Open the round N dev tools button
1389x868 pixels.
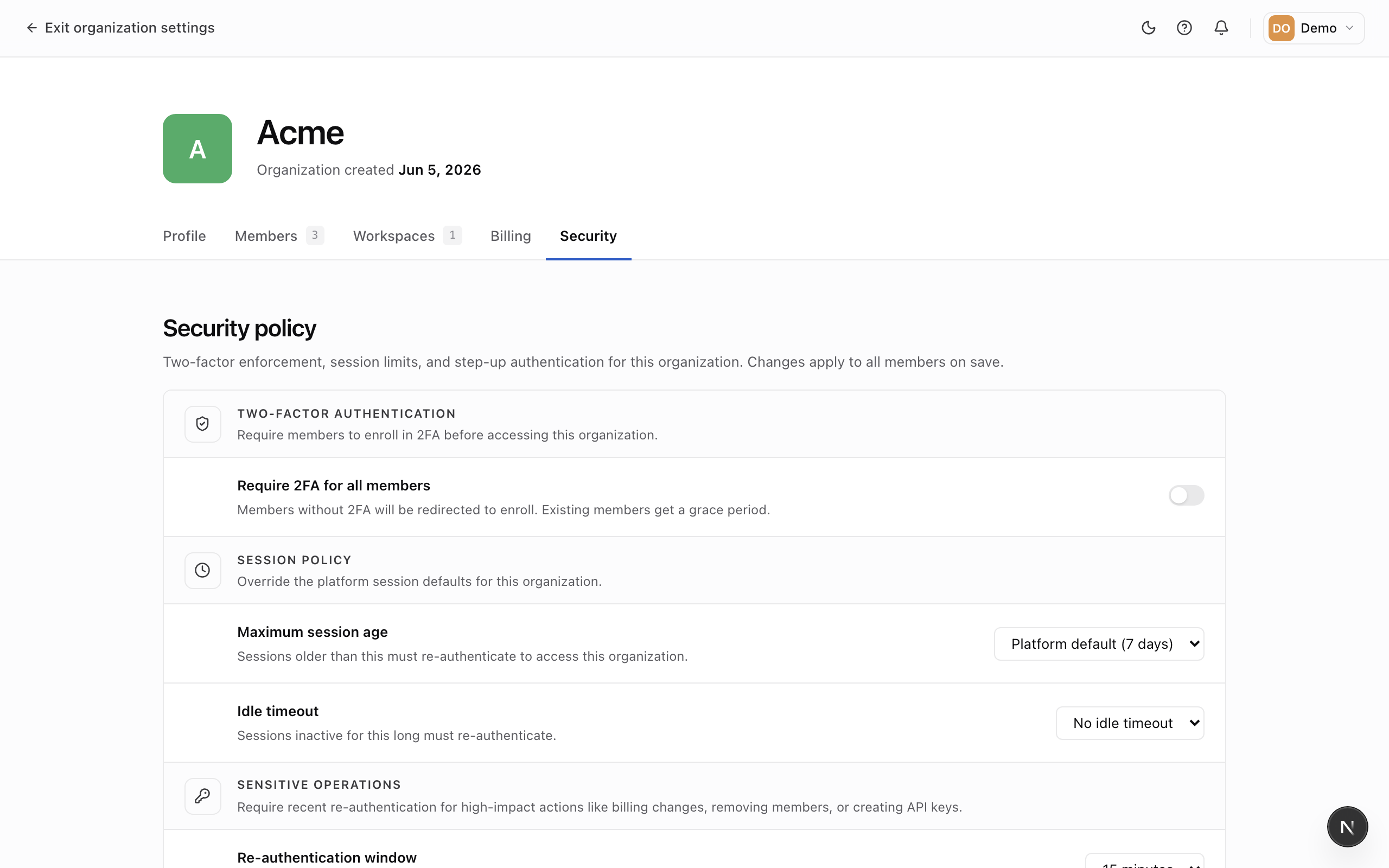point(1347,827)
